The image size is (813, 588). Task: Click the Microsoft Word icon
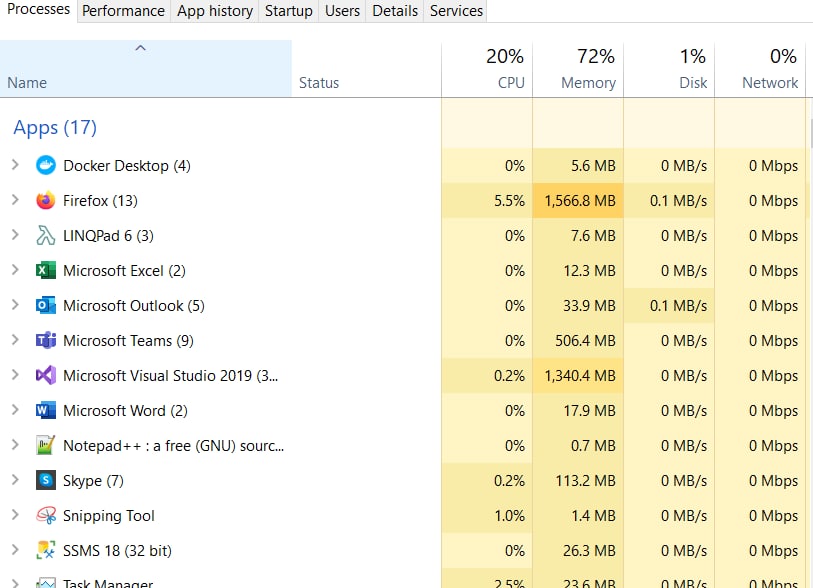[46, 410]
